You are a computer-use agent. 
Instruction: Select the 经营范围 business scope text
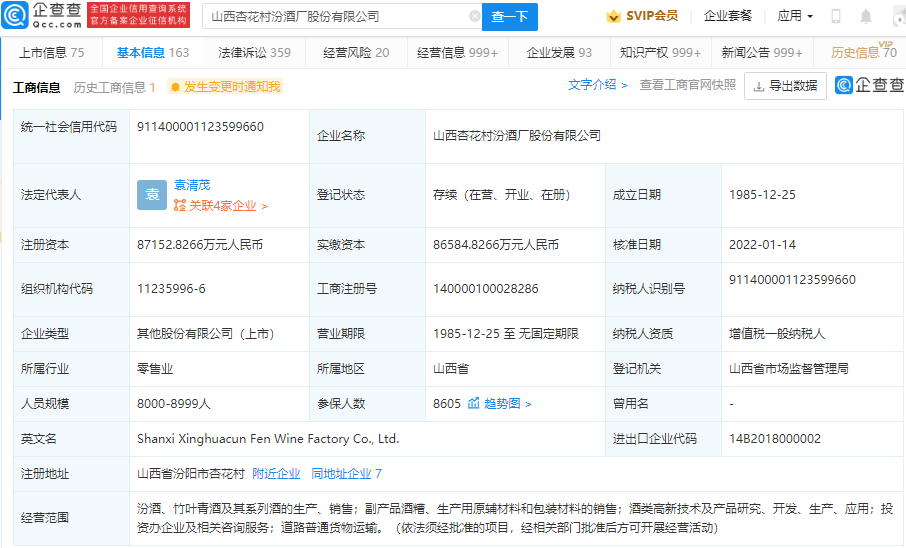click(x=515, y=518)
